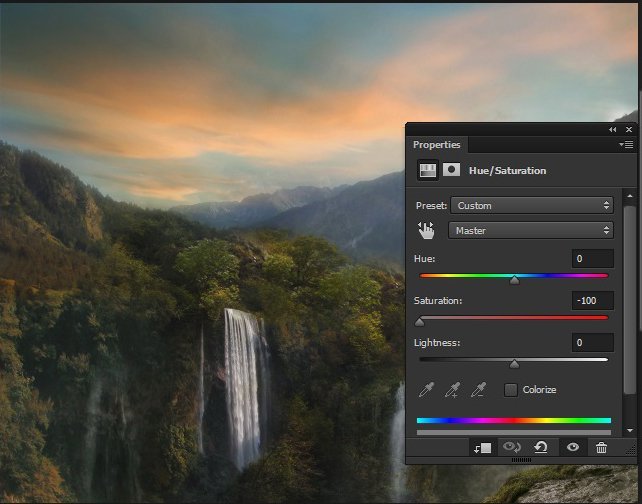Open the Preset dropdown showing Custom
The image size is (642, 504).
(x=531, y=205)
